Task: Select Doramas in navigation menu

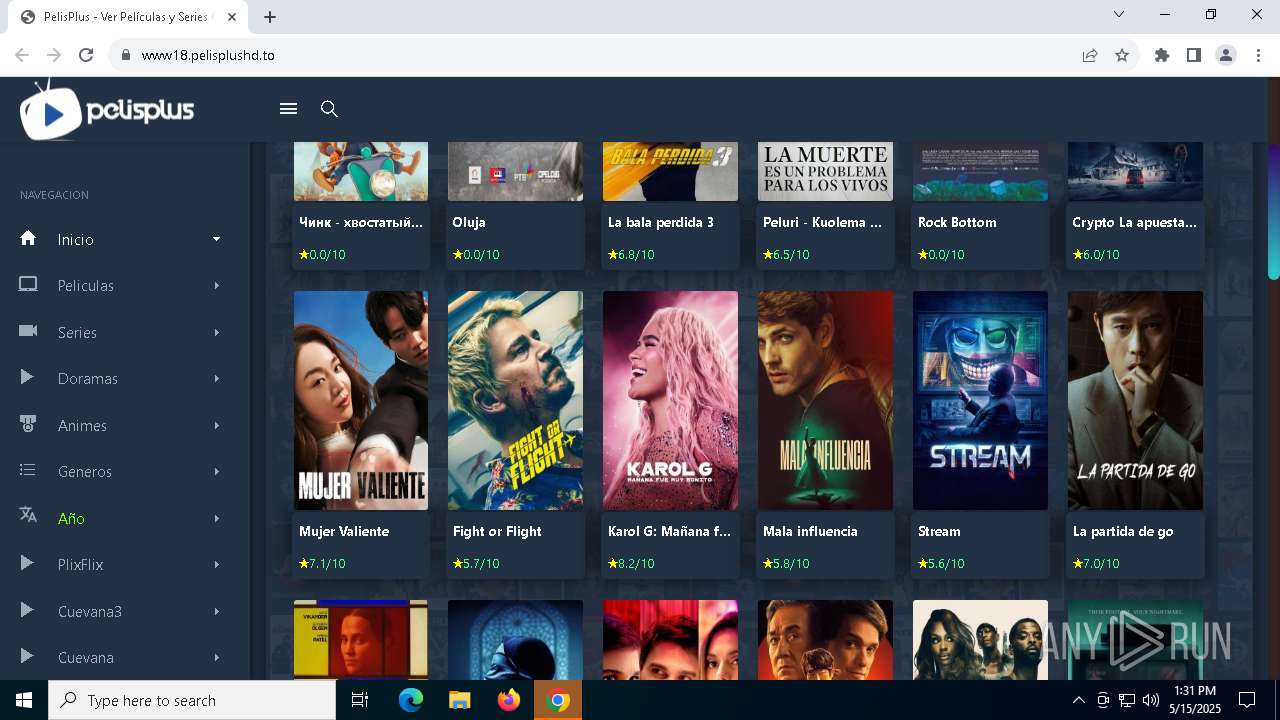Action: (x=88, y=379)
